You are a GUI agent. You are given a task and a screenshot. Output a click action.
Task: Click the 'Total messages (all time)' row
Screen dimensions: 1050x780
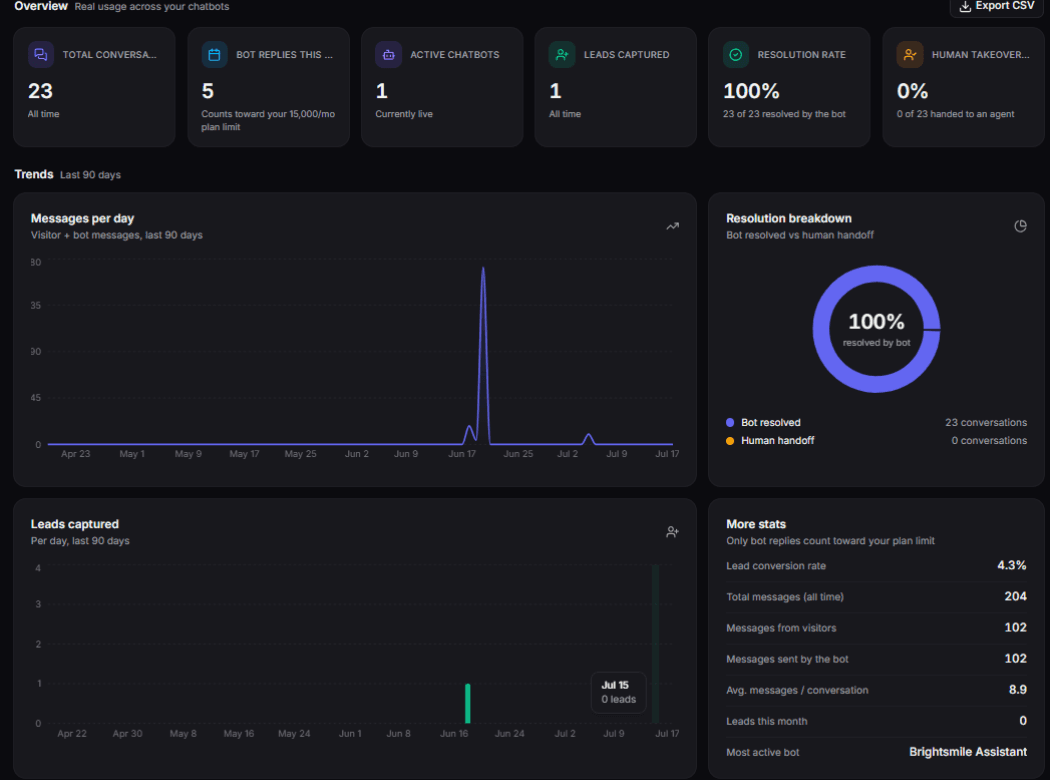click(x=877, y=597)
